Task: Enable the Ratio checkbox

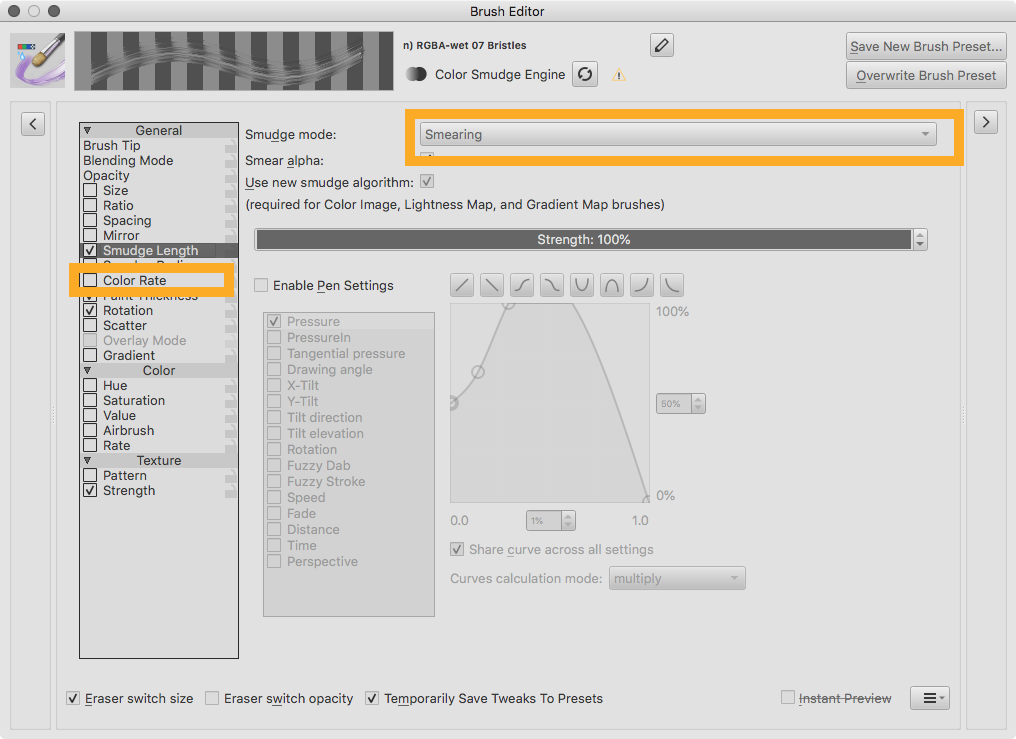Action: pyautogui.click(x=90, y=205)
